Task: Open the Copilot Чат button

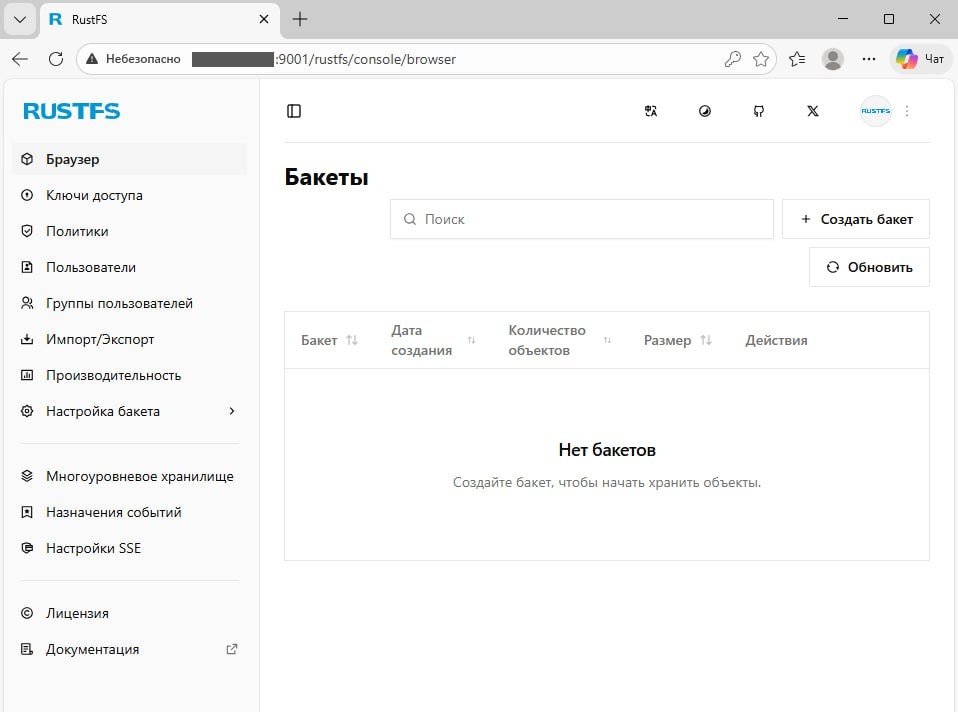Action: click(x=921, y=59)
